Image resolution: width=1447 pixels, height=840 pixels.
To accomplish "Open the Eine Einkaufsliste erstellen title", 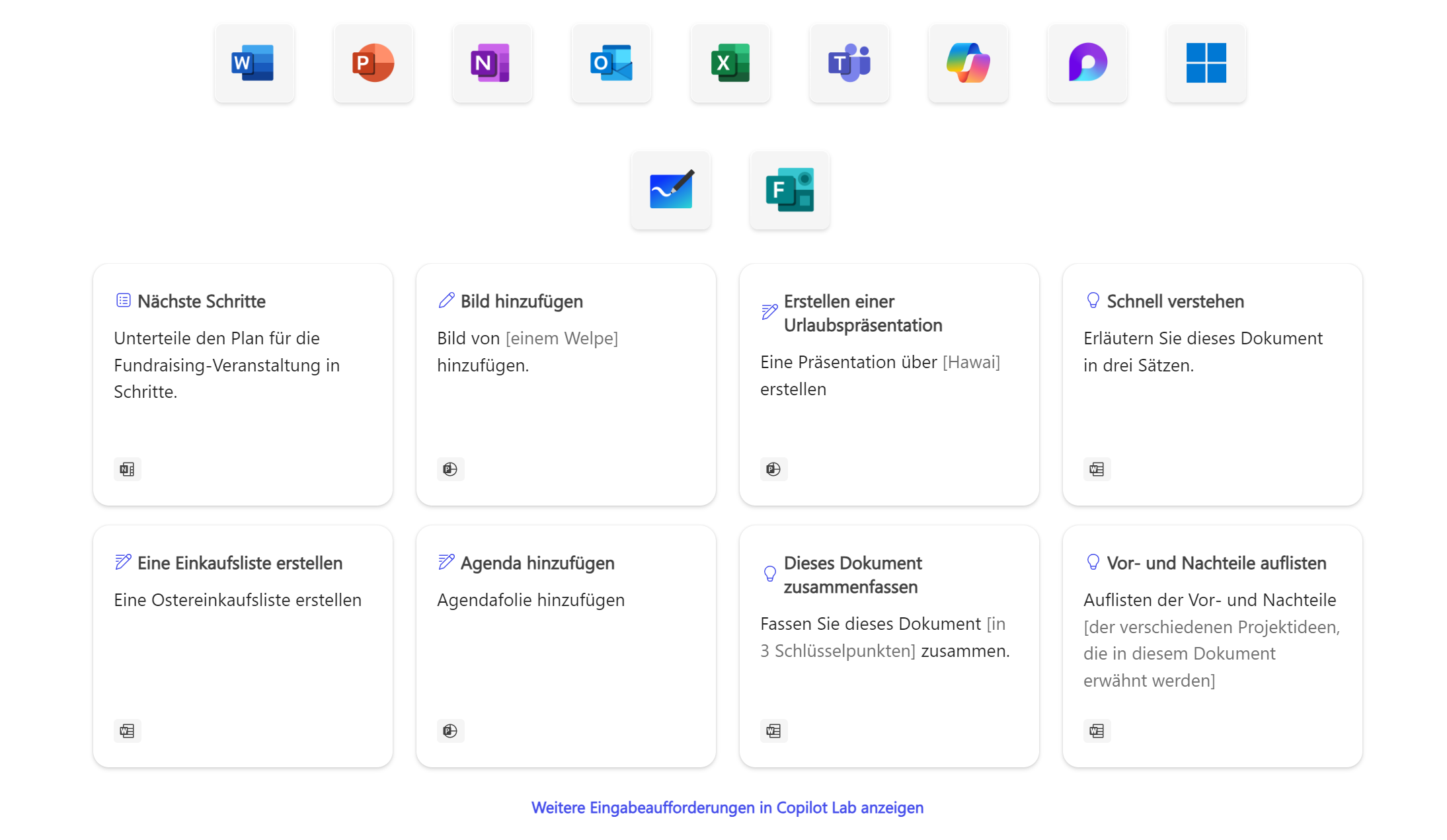I will coord(240,563).
